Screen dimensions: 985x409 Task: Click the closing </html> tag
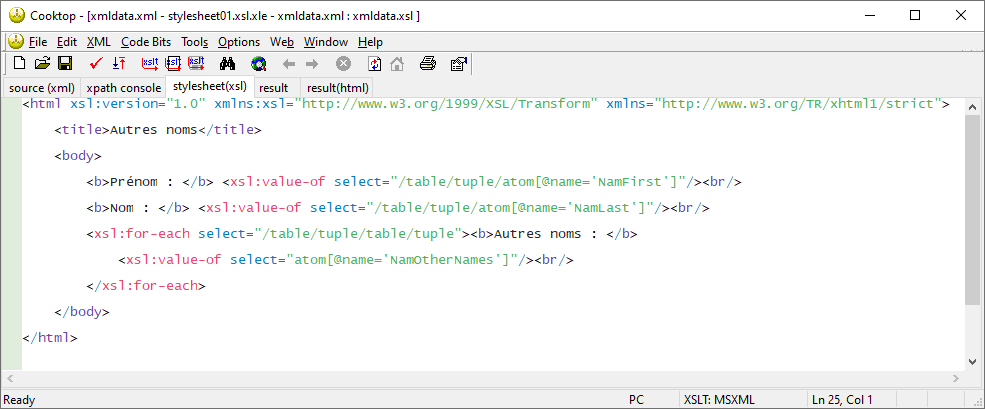50,337
